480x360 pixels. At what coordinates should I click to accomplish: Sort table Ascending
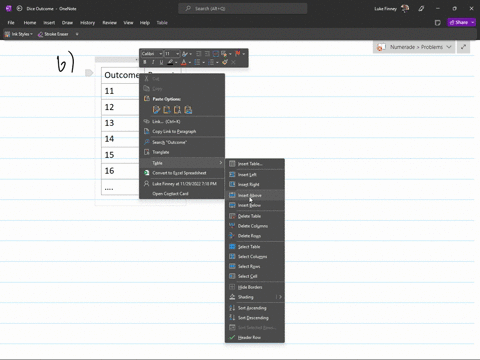click(x=255, y=308)
